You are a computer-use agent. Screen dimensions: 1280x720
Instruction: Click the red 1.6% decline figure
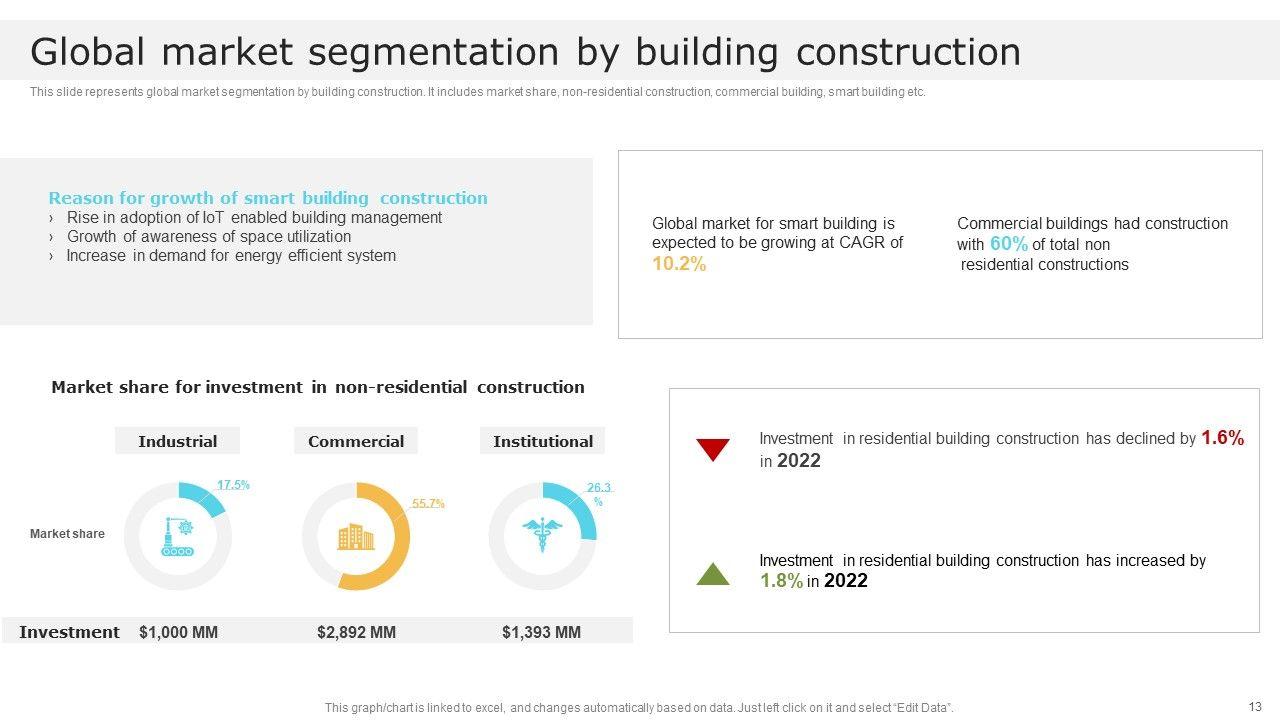(1222, 438)
